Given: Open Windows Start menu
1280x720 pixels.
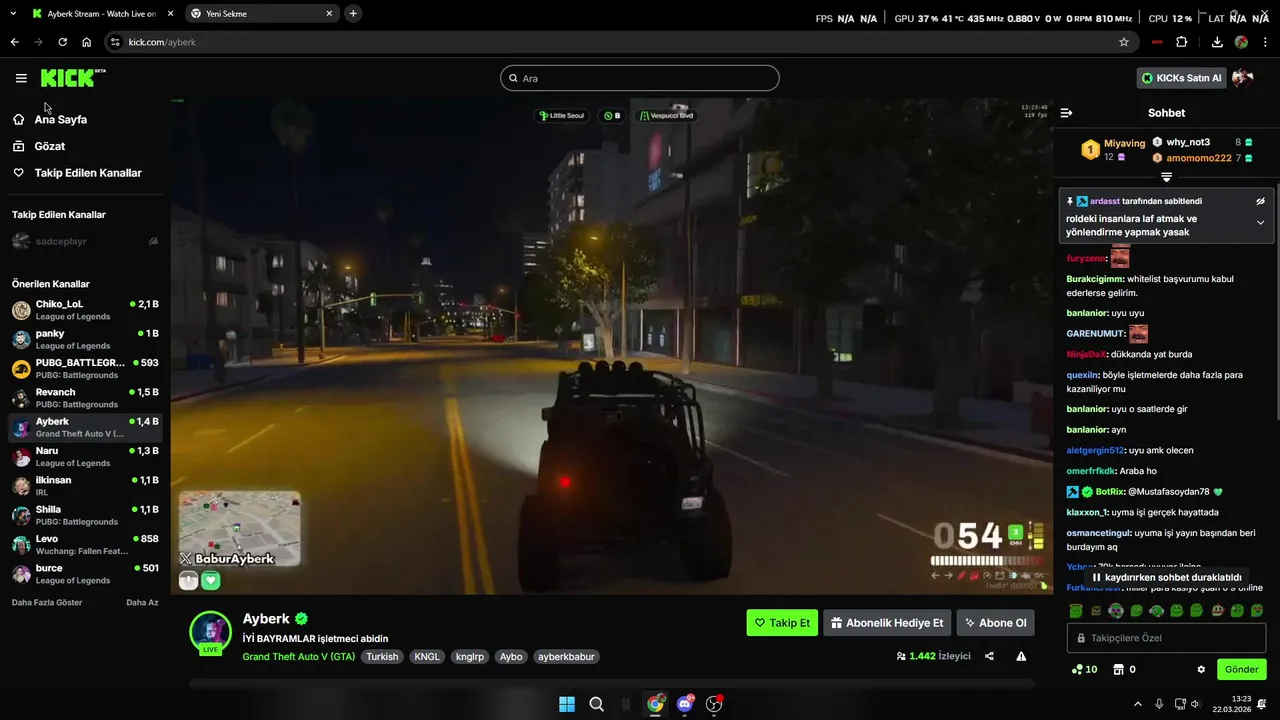Looking at the screenshot, I should tap(567, 703).
